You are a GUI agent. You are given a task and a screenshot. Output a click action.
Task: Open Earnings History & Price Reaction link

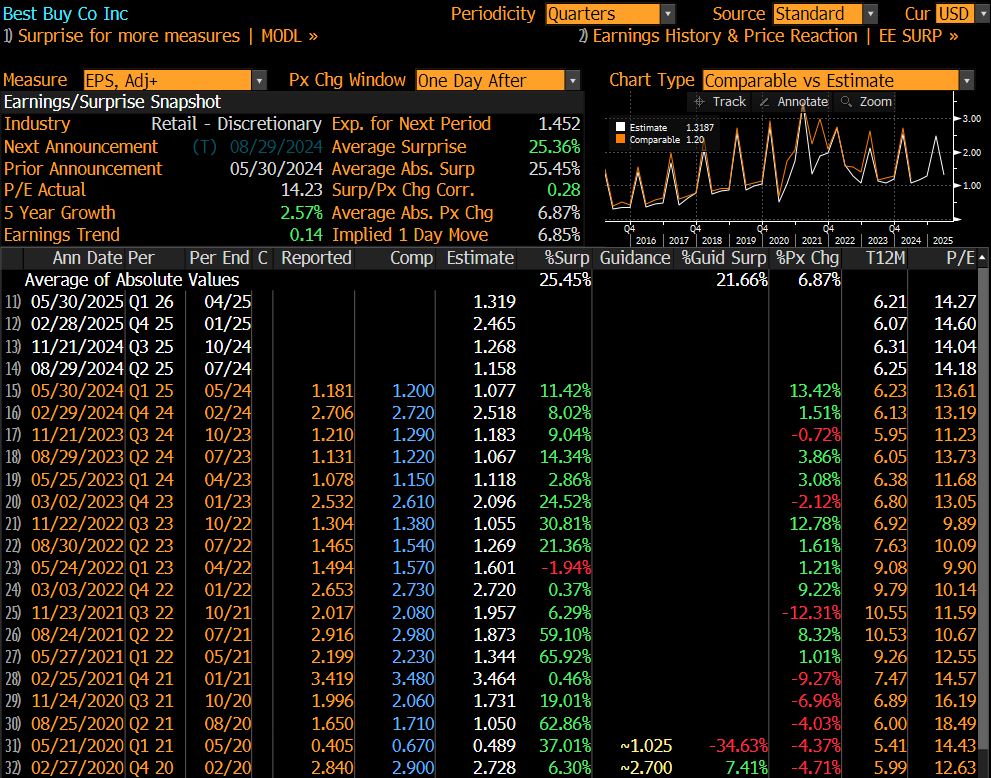[769, 36]
